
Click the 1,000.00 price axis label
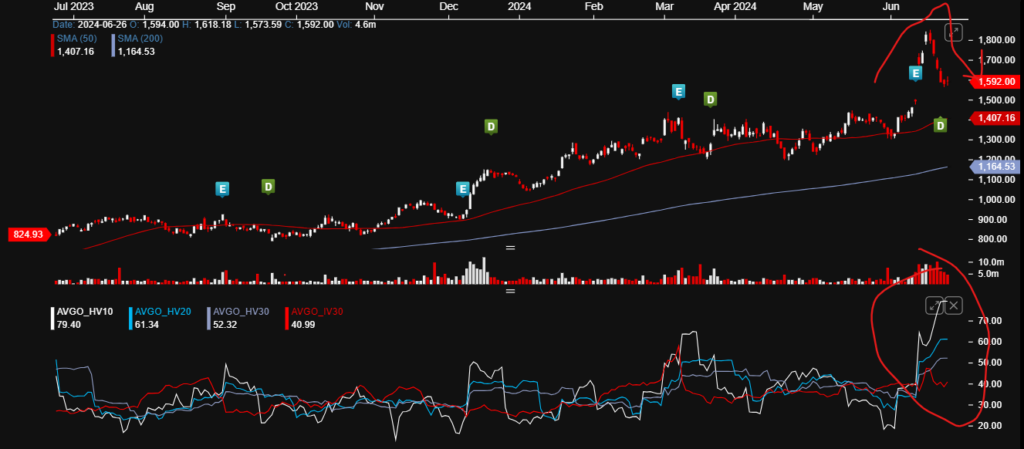point(997,200)
